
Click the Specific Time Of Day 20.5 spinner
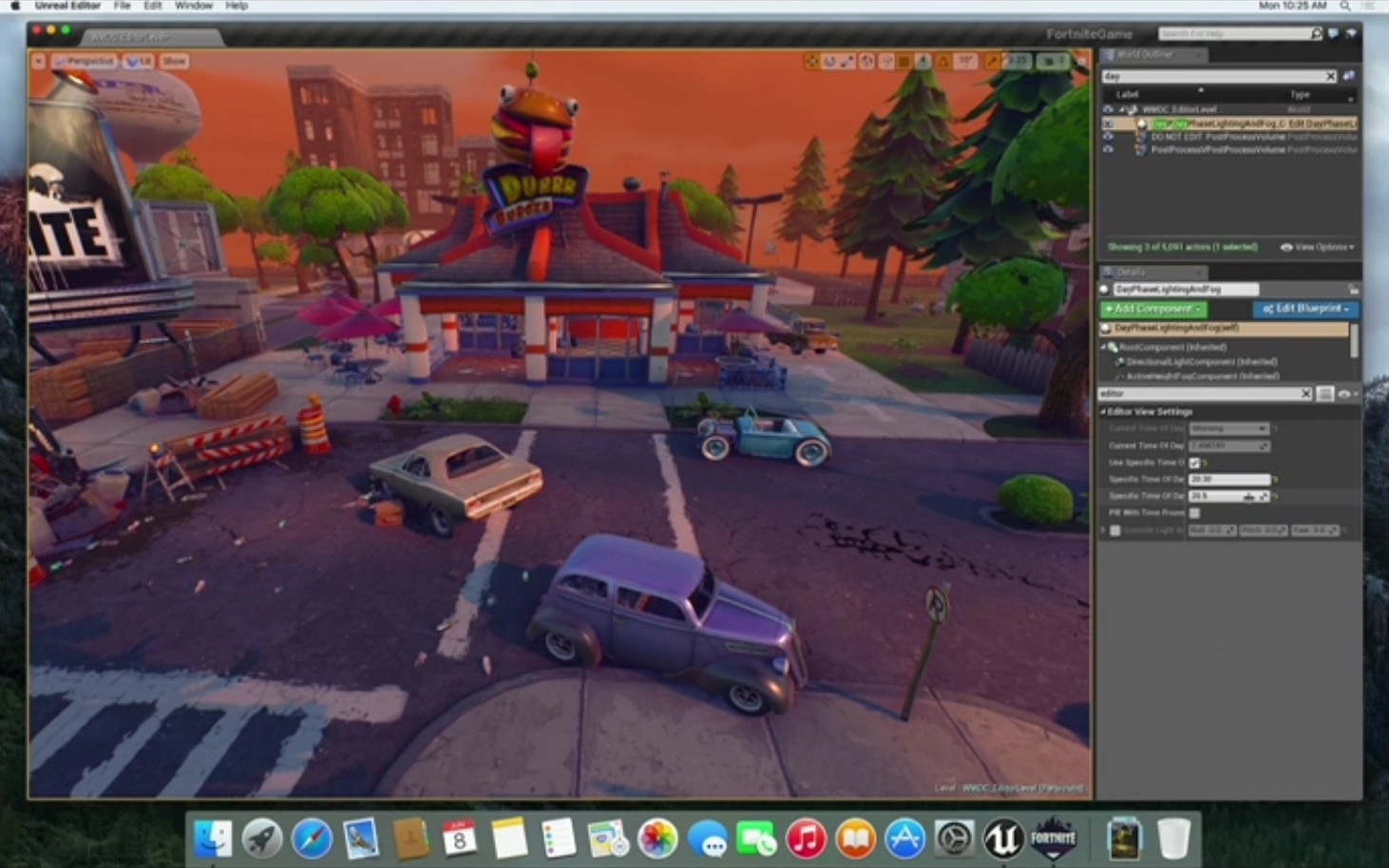pyautogui.click(x=1229, y=497)
